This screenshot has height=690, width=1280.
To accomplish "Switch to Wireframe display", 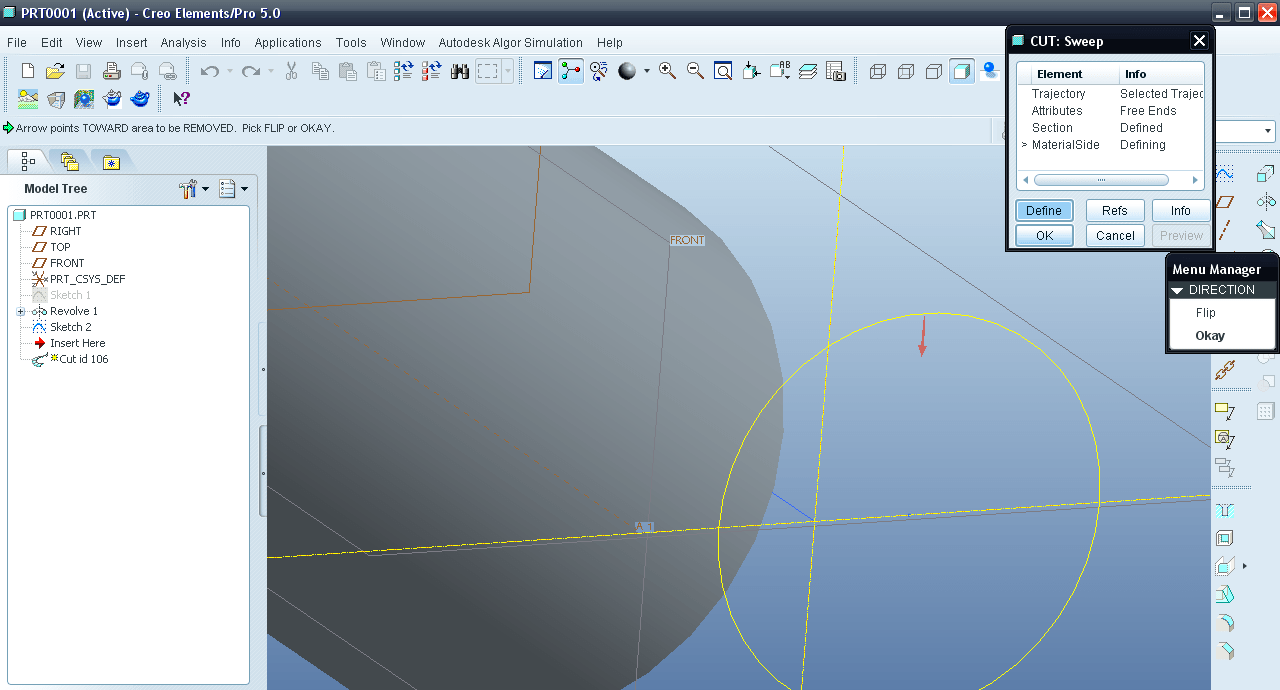I will tap(878, 71).
